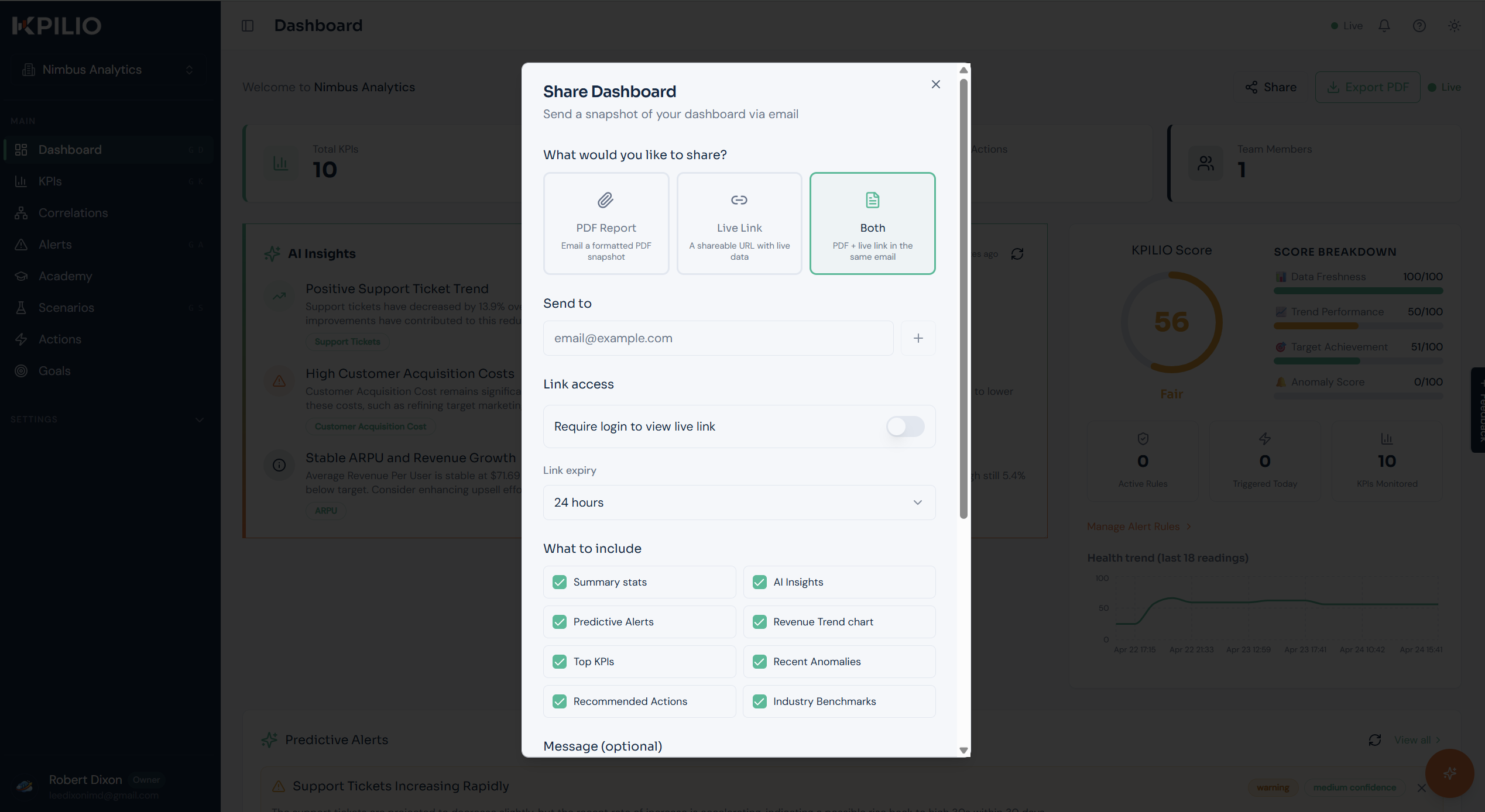This screenshot has height=812, width=1485.
Task: Close the Share Dashboard dialog
Action: point(935,84)
